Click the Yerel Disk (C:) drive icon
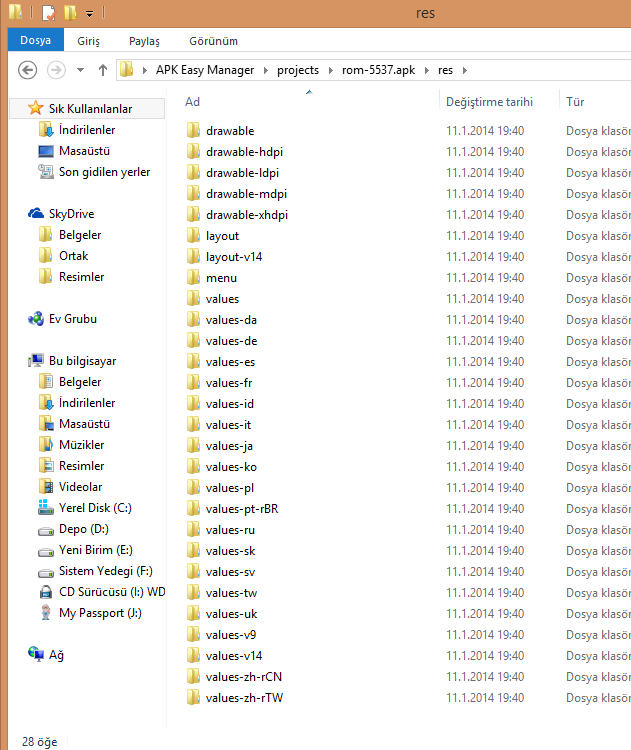The width and height of the screenshot is (631, 750). click(x=46, y=508)
